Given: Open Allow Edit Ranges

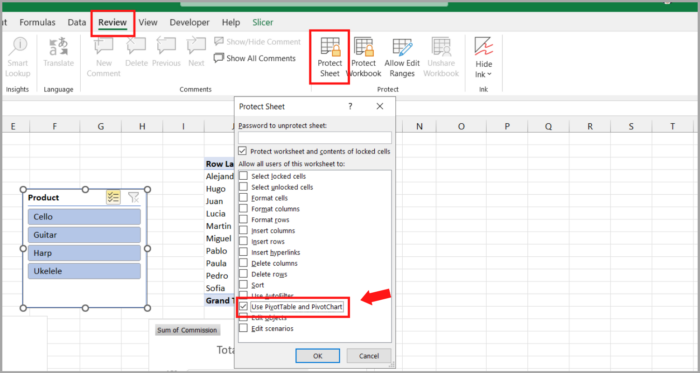Looking at the screenshot, I should tap(402, 57).
